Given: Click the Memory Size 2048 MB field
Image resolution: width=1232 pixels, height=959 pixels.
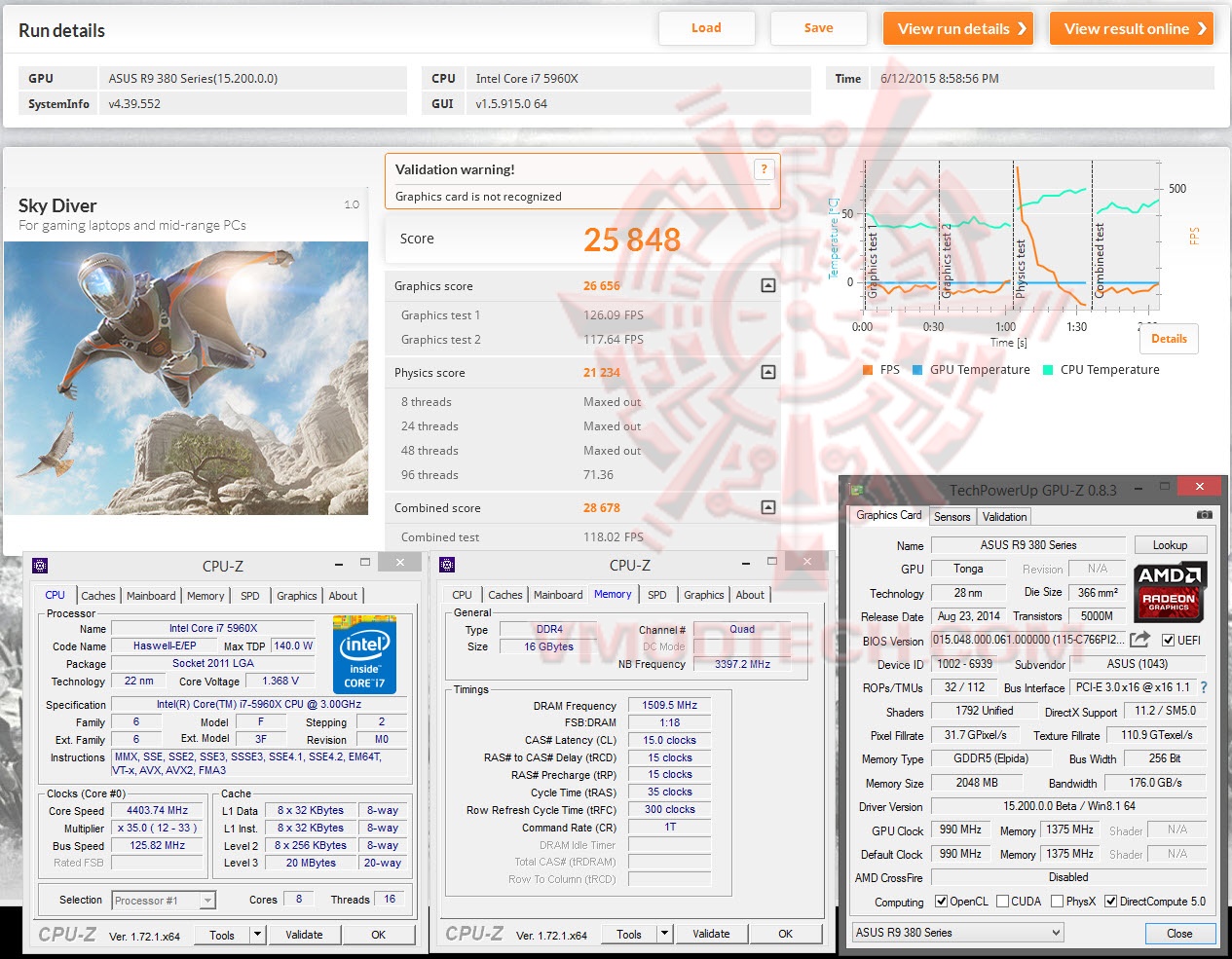Looking at the screenshot, I should (977, 783).
